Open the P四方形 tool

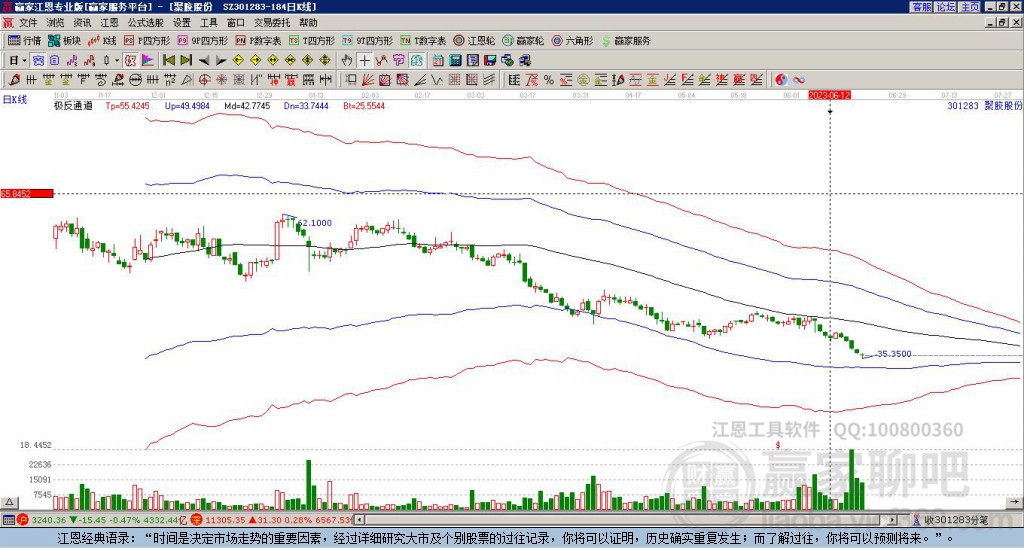pos(147,40)
